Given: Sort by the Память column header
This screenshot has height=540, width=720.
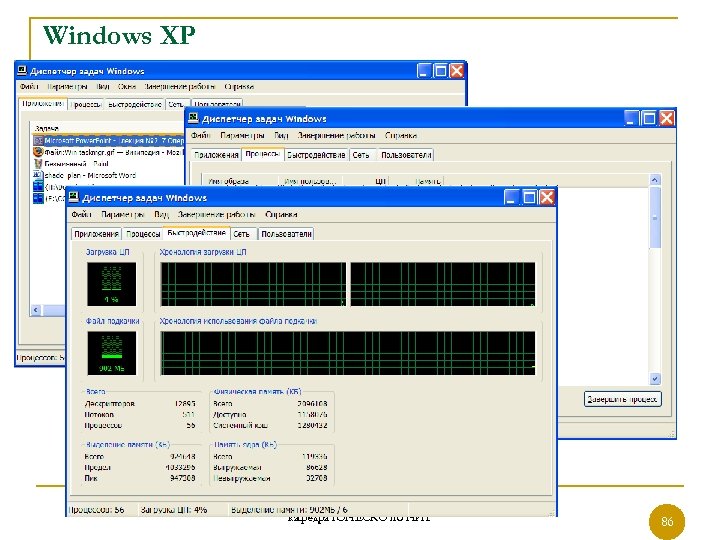Looking at the screenshot, I should [416, 180].
